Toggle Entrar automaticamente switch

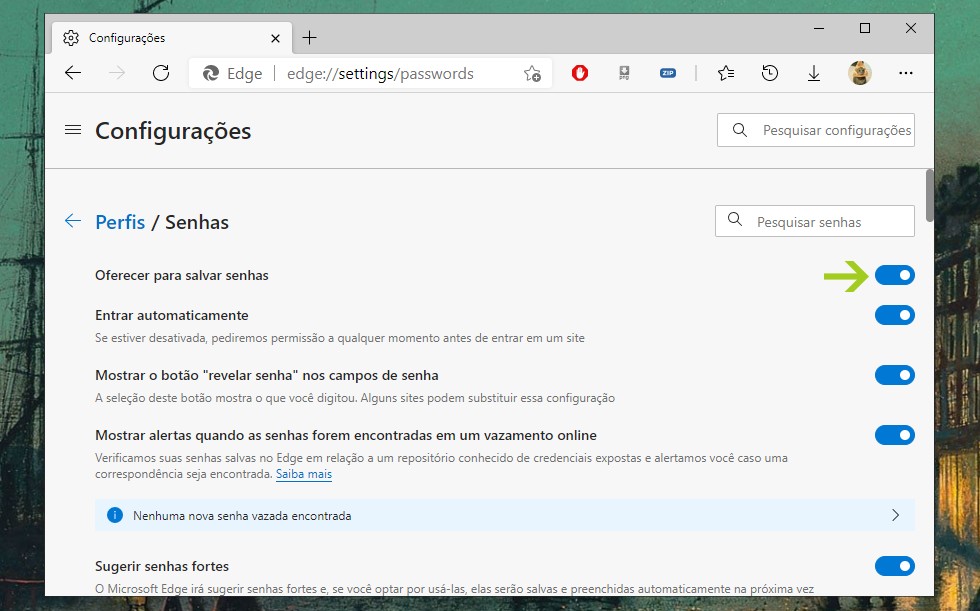click(x=894, y=315)
